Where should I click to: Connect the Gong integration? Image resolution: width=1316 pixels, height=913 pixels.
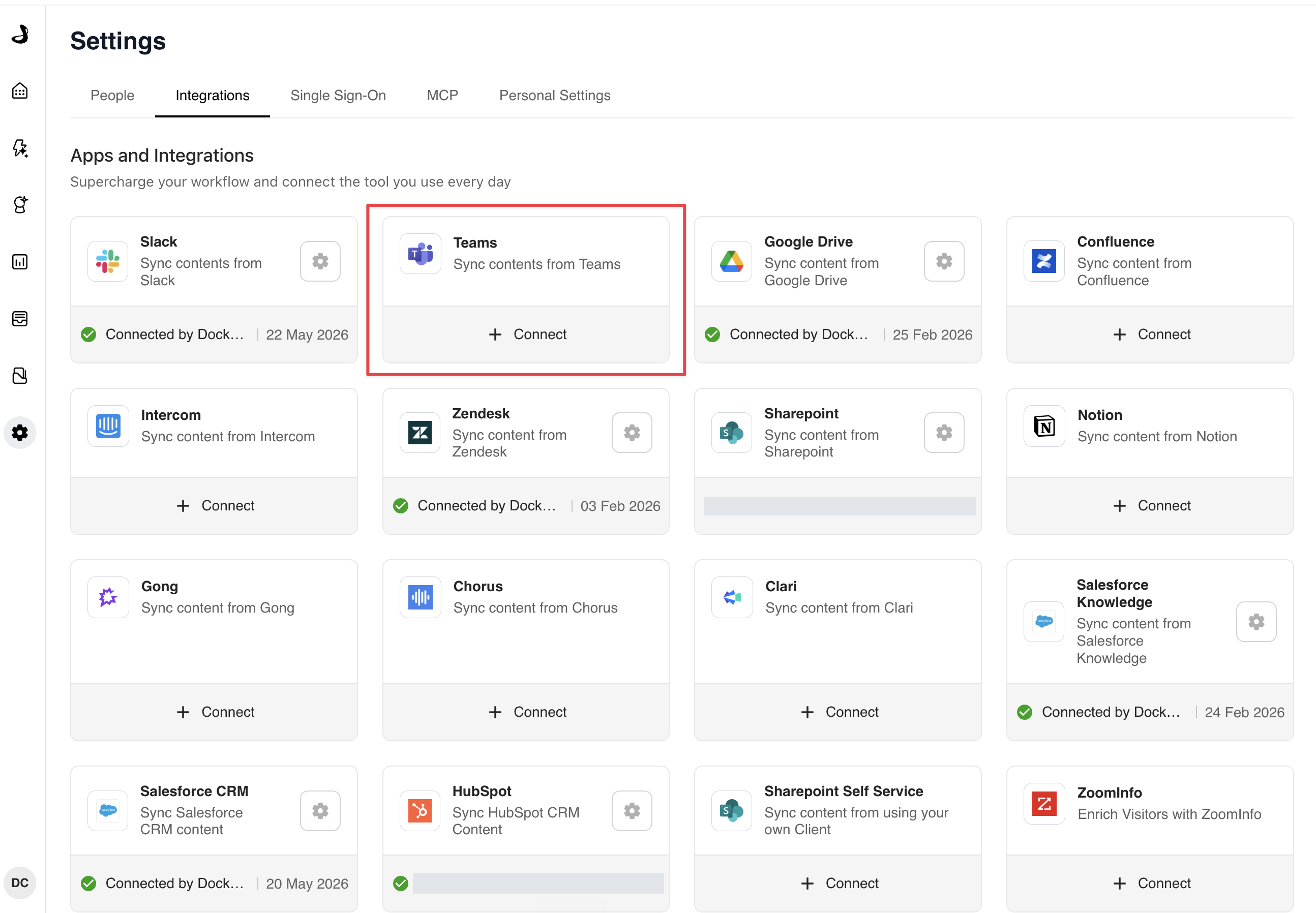(x=214, y=712)
